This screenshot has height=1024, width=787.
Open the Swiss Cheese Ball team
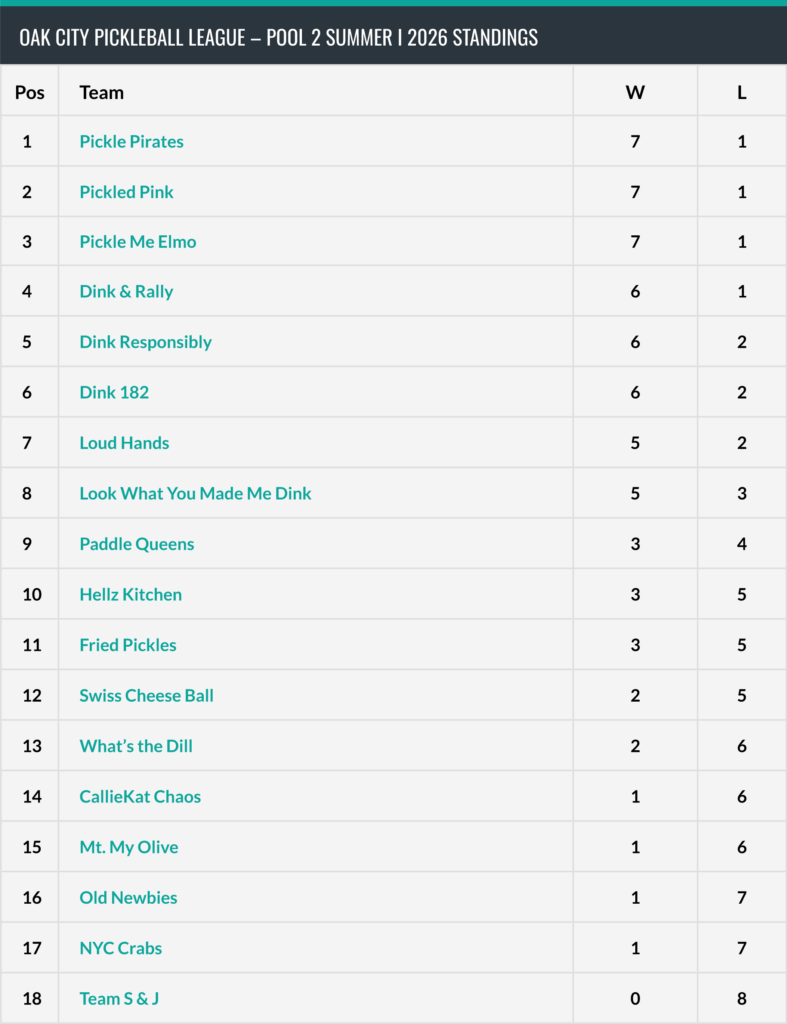pos(146,696)
